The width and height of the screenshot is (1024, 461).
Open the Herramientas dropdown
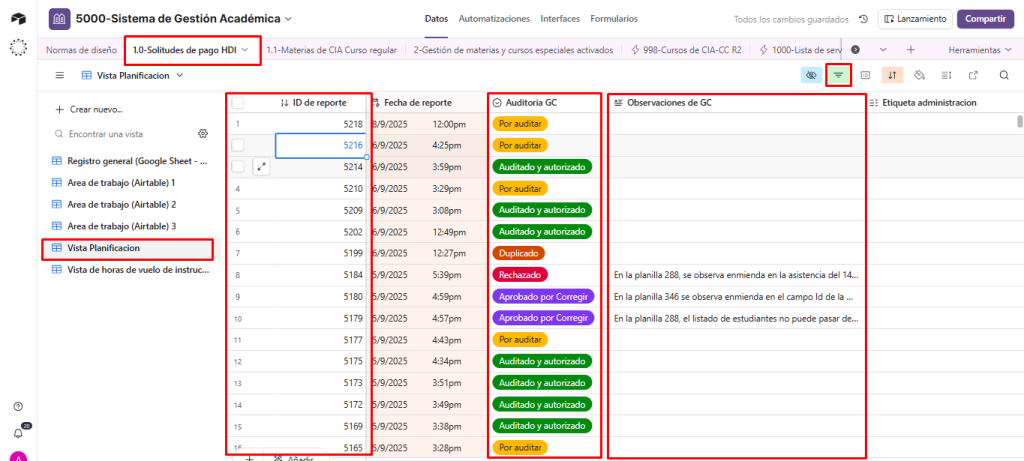979,50
